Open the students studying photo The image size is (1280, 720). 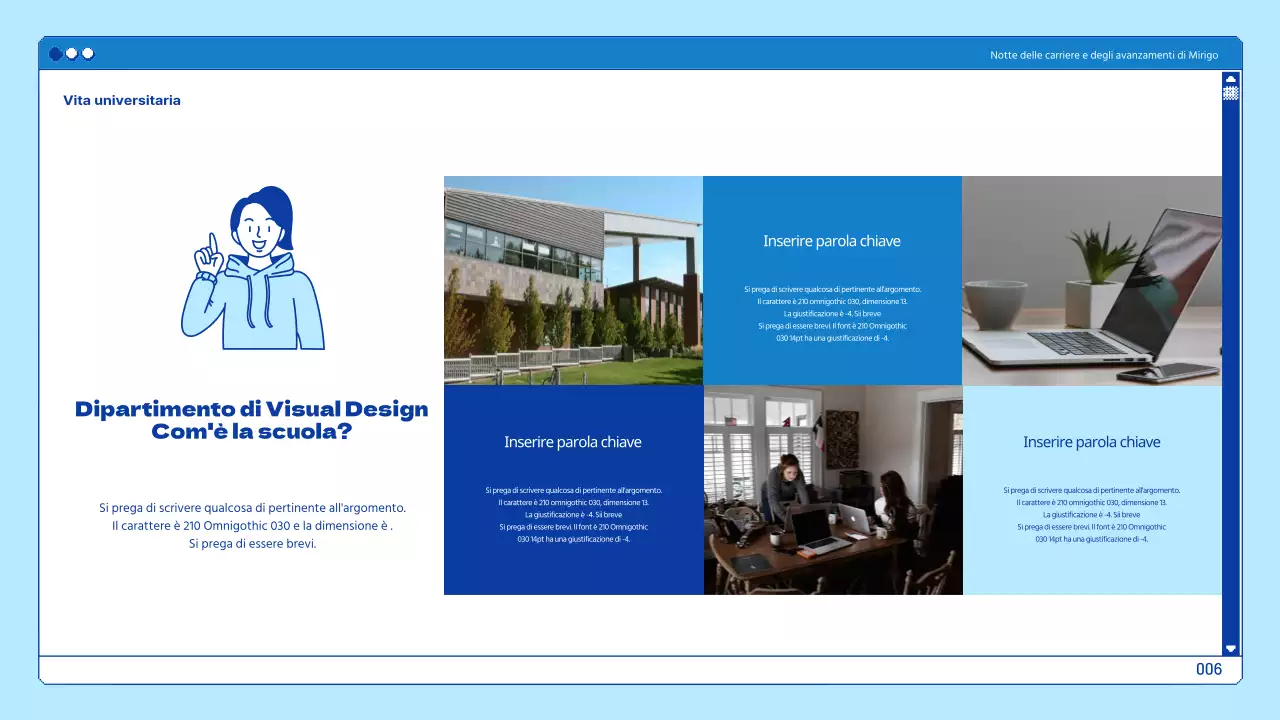833,490
